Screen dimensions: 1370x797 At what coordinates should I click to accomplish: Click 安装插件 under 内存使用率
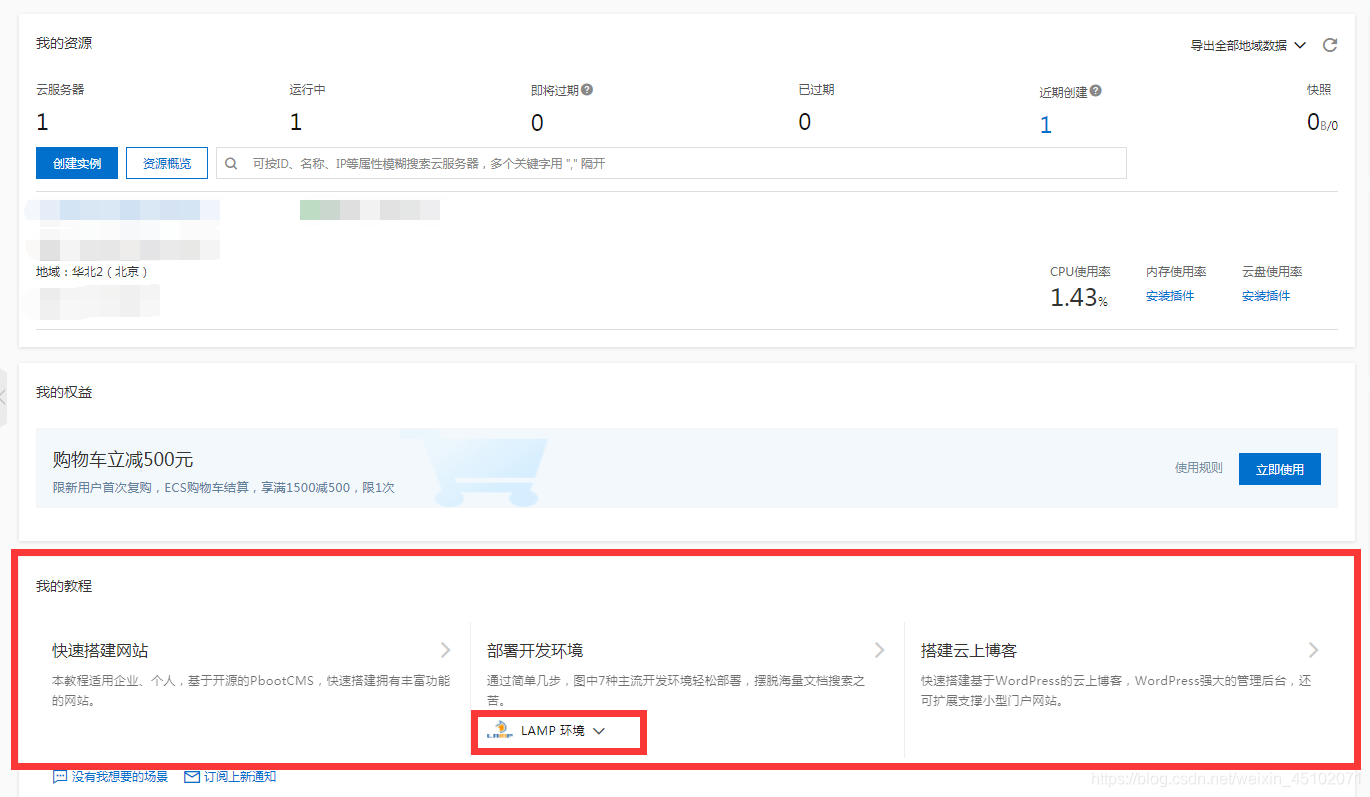click(1169, 295)
